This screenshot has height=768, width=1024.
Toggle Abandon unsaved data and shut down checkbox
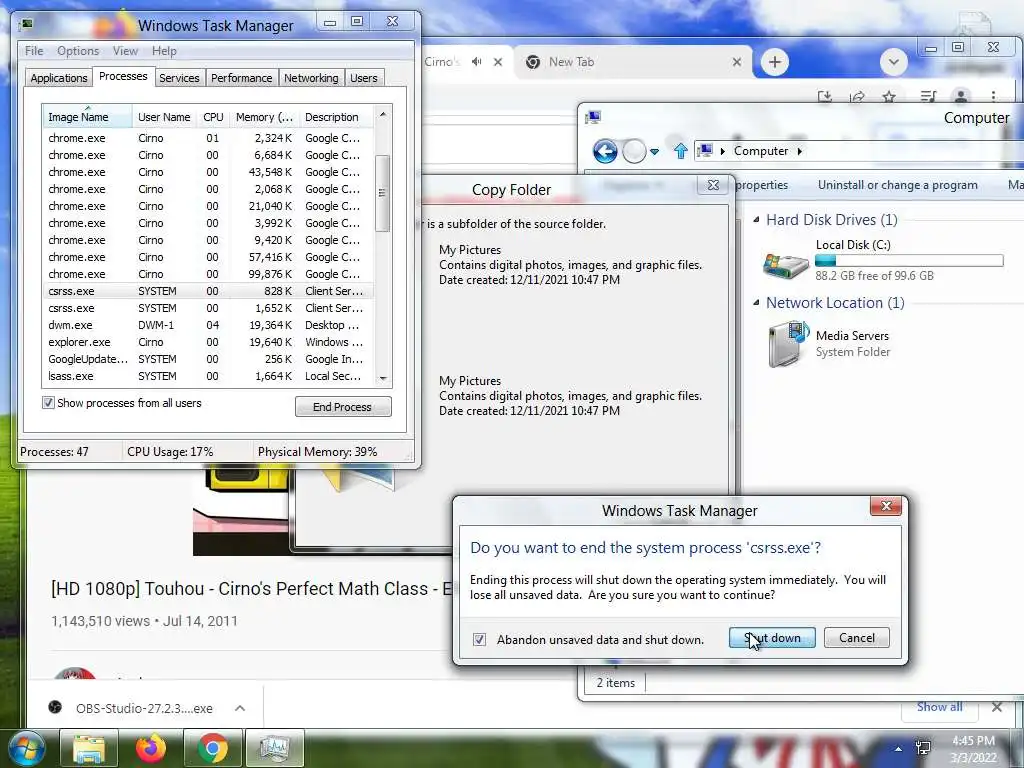[x=479, y=639]
